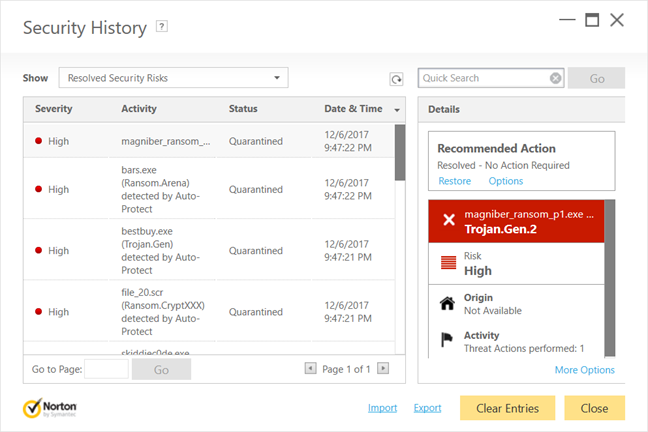
Task: Open the More Options link
Action: pos(584,370)
